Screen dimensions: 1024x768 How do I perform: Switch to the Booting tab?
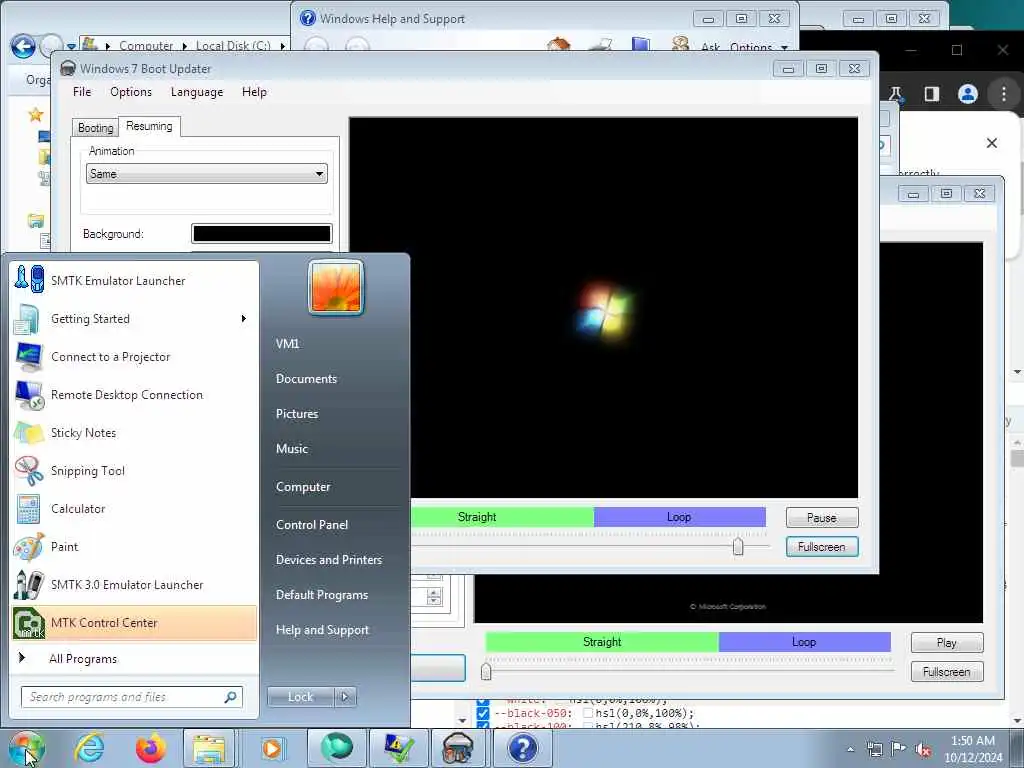tap(95, 127)
